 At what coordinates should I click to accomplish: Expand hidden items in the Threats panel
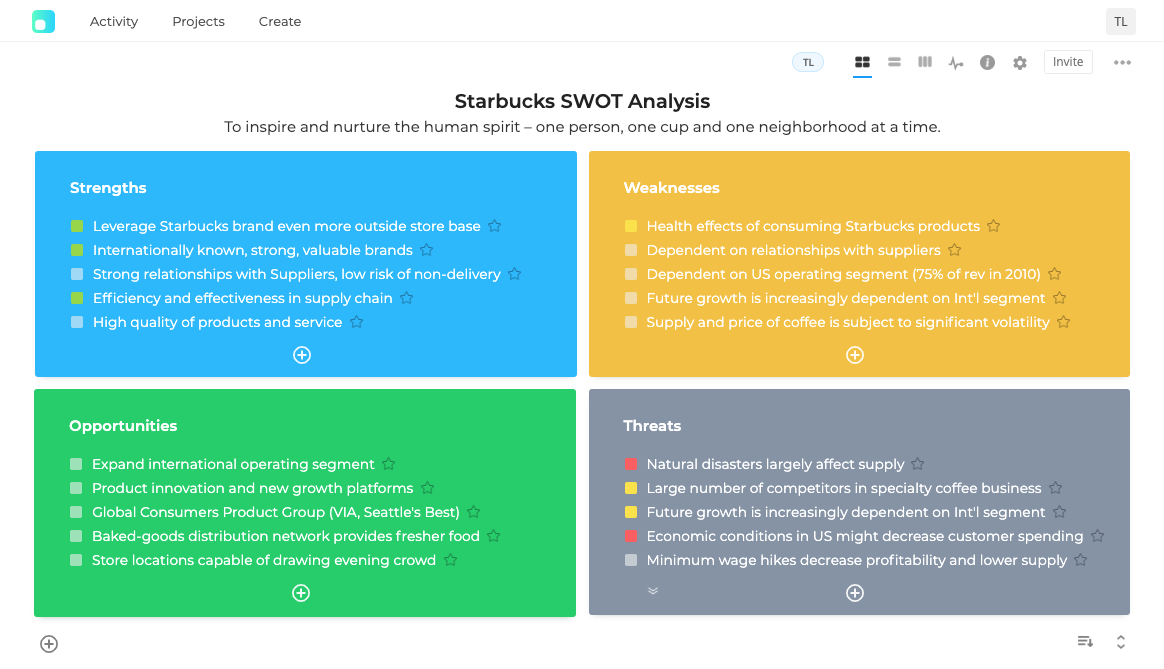coord(653,591)
